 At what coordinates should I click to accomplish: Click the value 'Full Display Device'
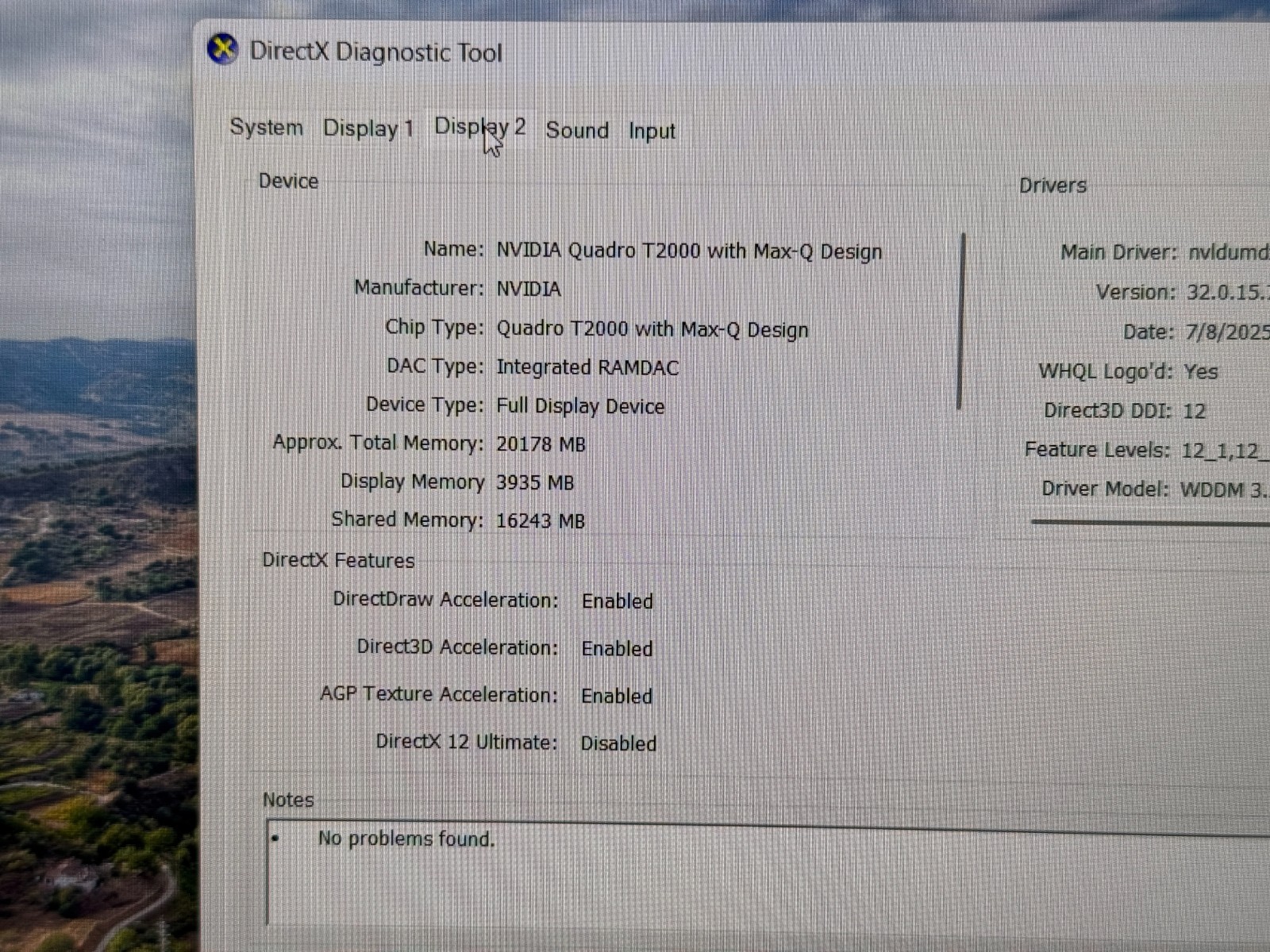[580, 406]
